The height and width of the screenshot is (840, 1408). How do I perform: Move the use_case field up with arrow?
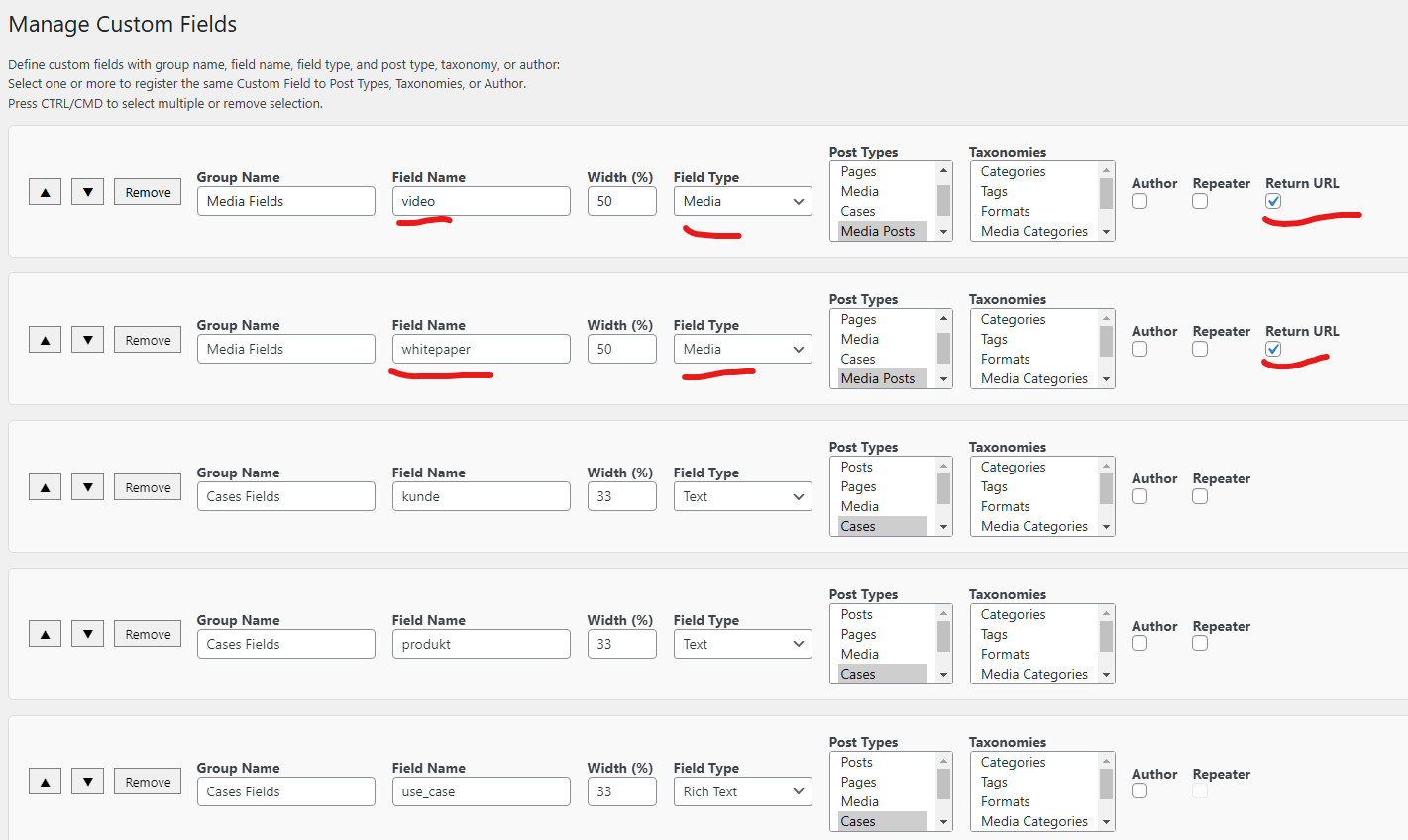45,782
